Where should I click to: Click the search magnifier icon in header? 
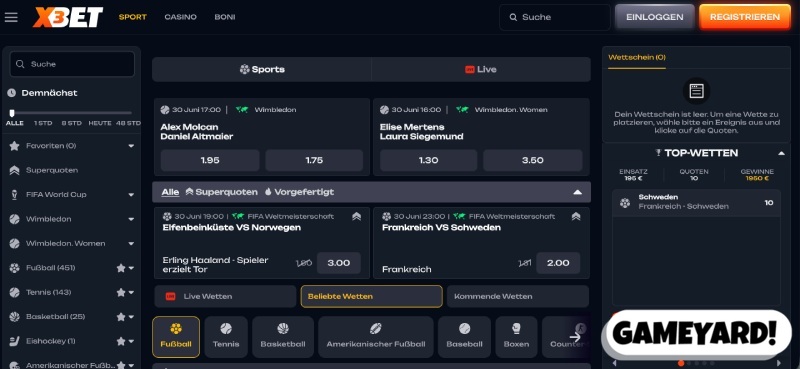513,17
